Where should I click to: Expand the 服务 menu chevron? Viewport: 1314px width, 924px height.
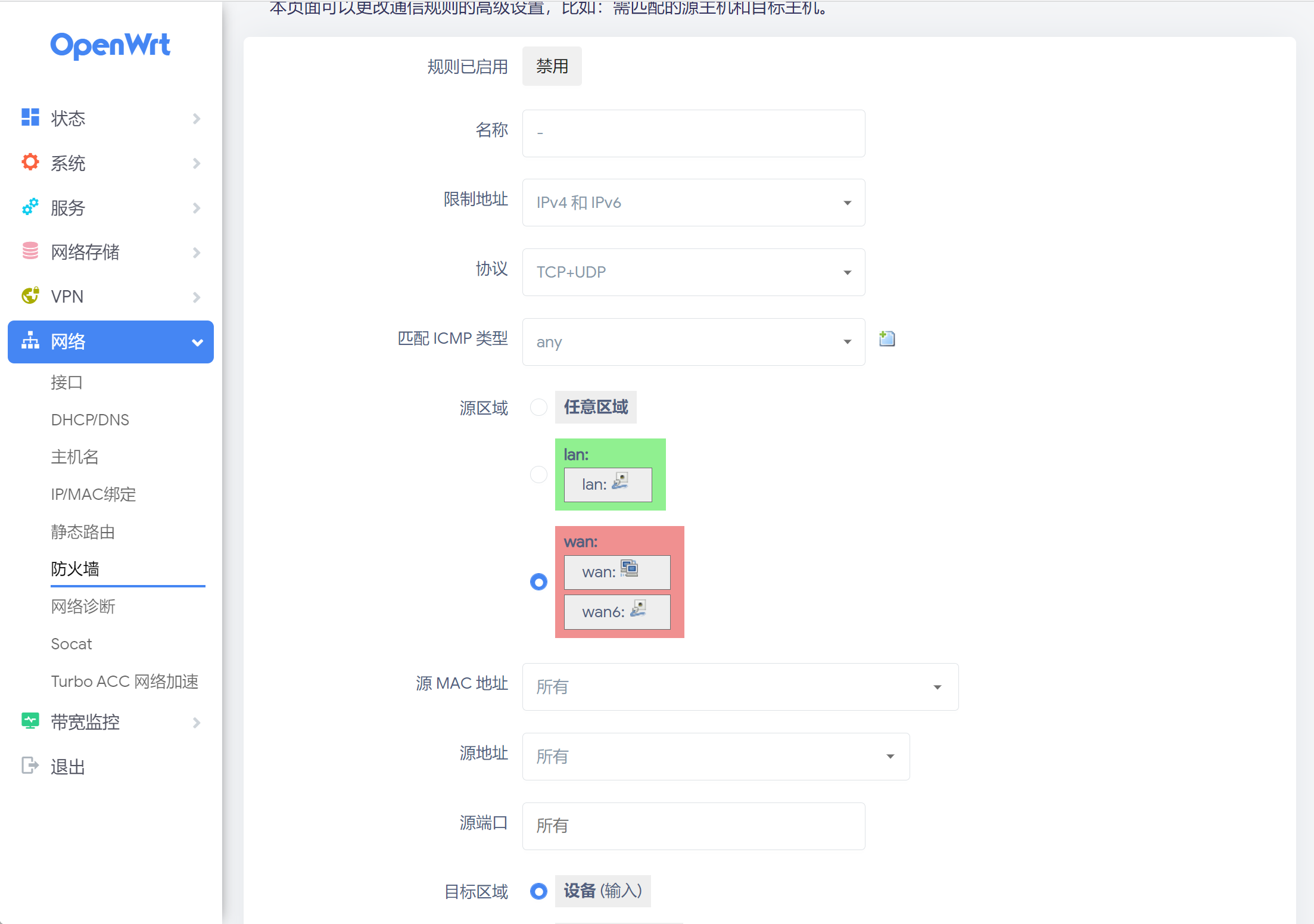pos(197,208)
